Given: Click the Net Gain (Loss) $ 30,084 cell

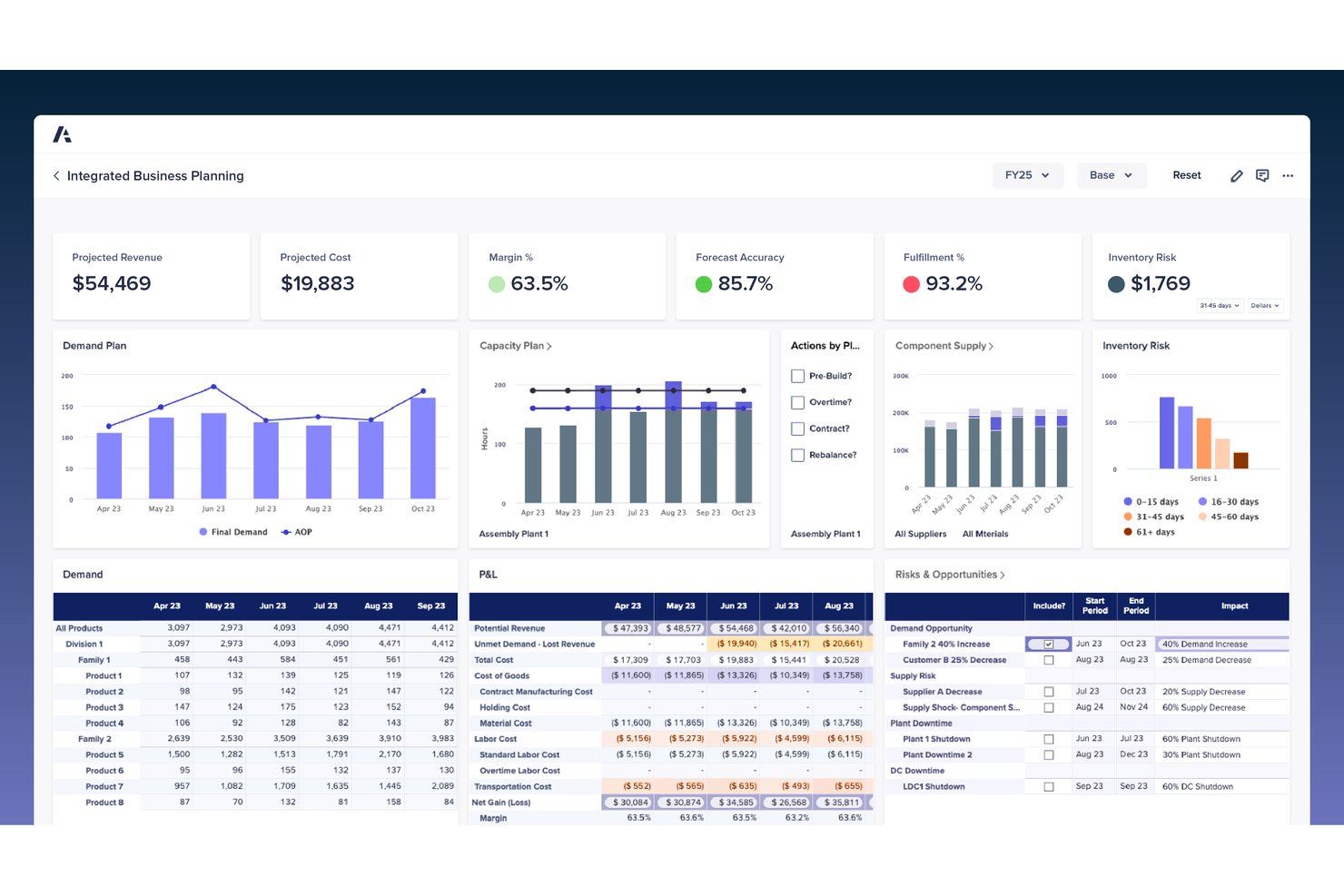Looking at the screenshot, I should coord(628,802).
